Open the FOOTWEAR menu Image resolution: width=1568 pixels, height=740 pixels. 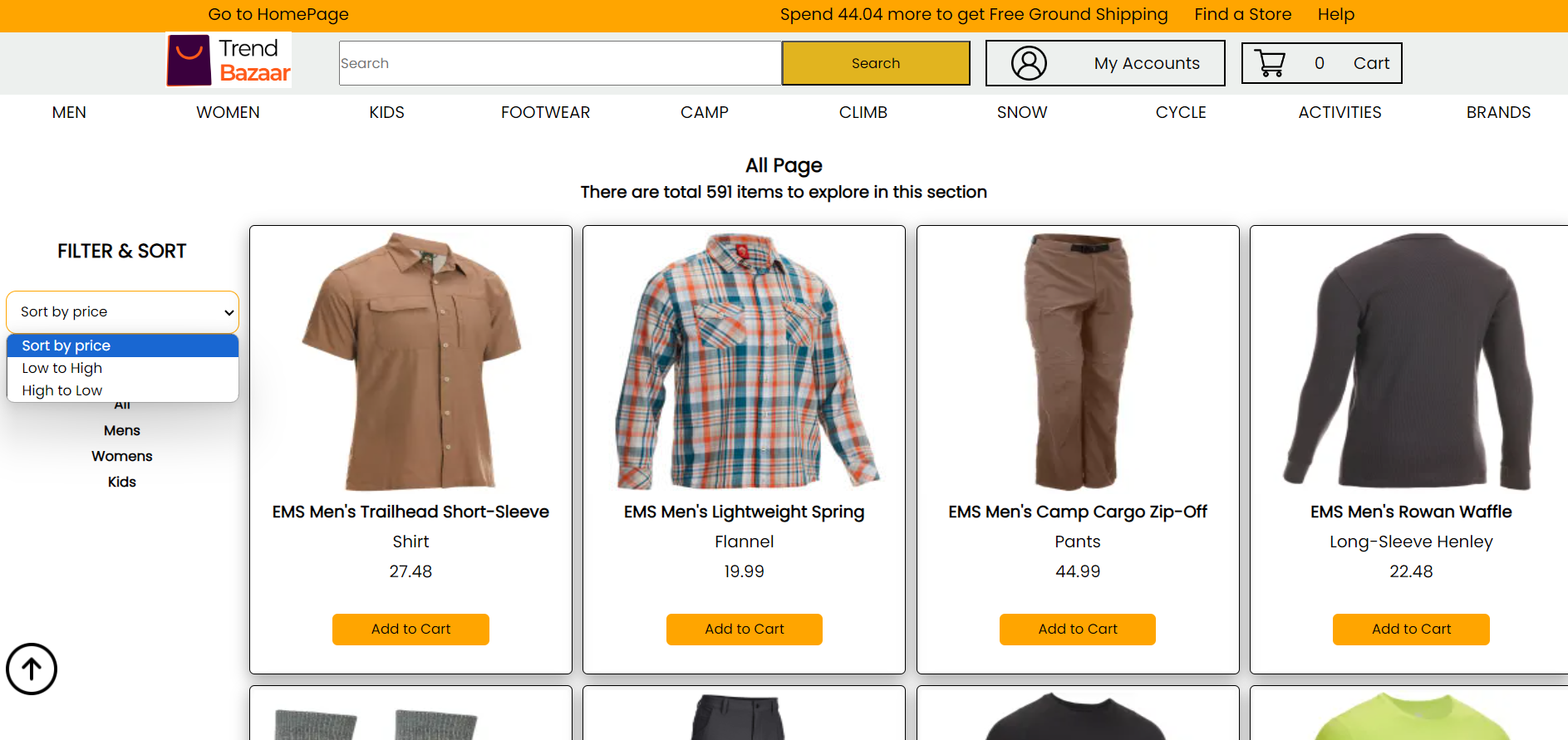[x=545, y=112]
